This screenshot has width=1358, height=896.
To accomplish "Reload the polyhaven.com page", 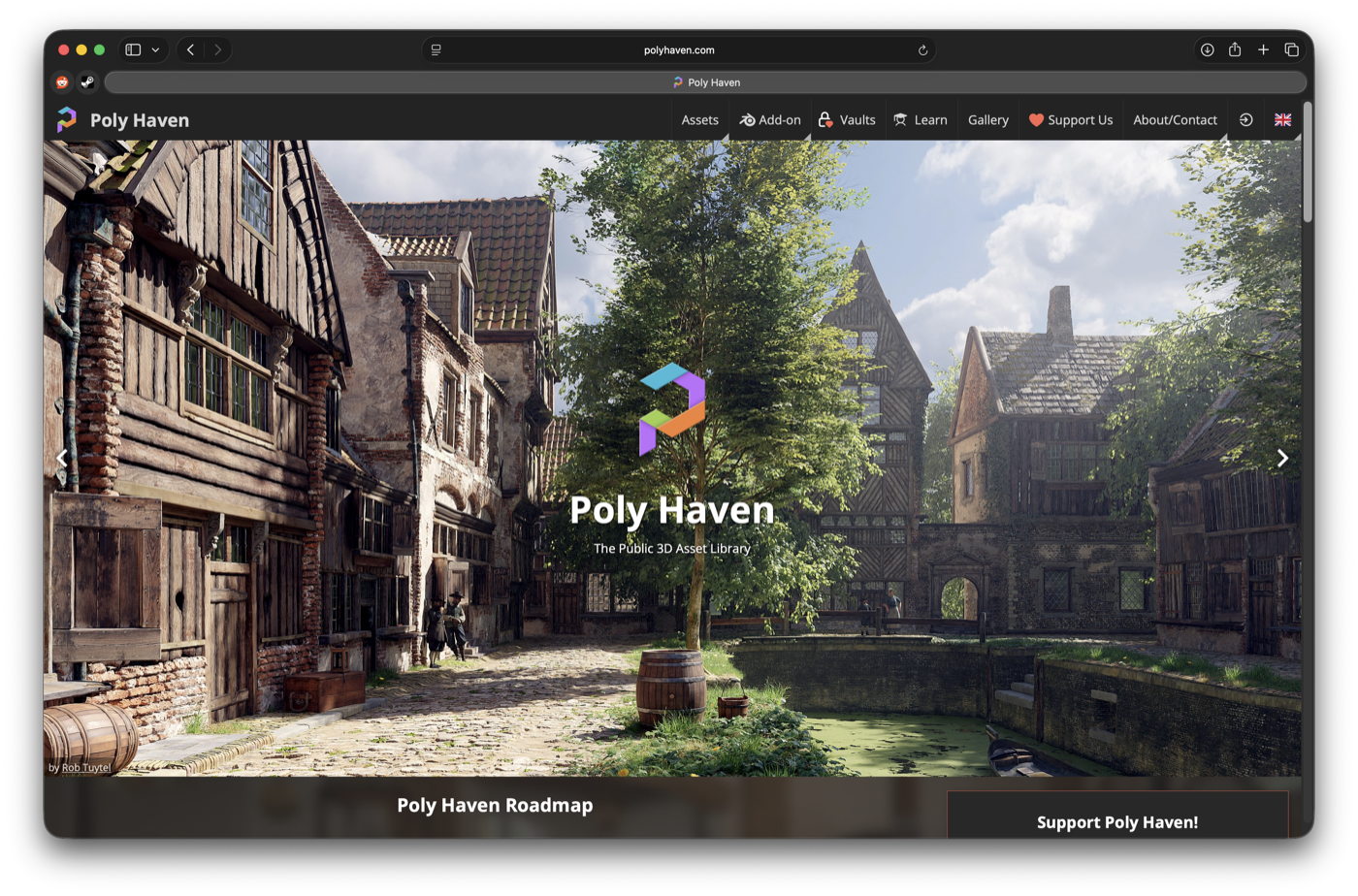I will [922, 49].
